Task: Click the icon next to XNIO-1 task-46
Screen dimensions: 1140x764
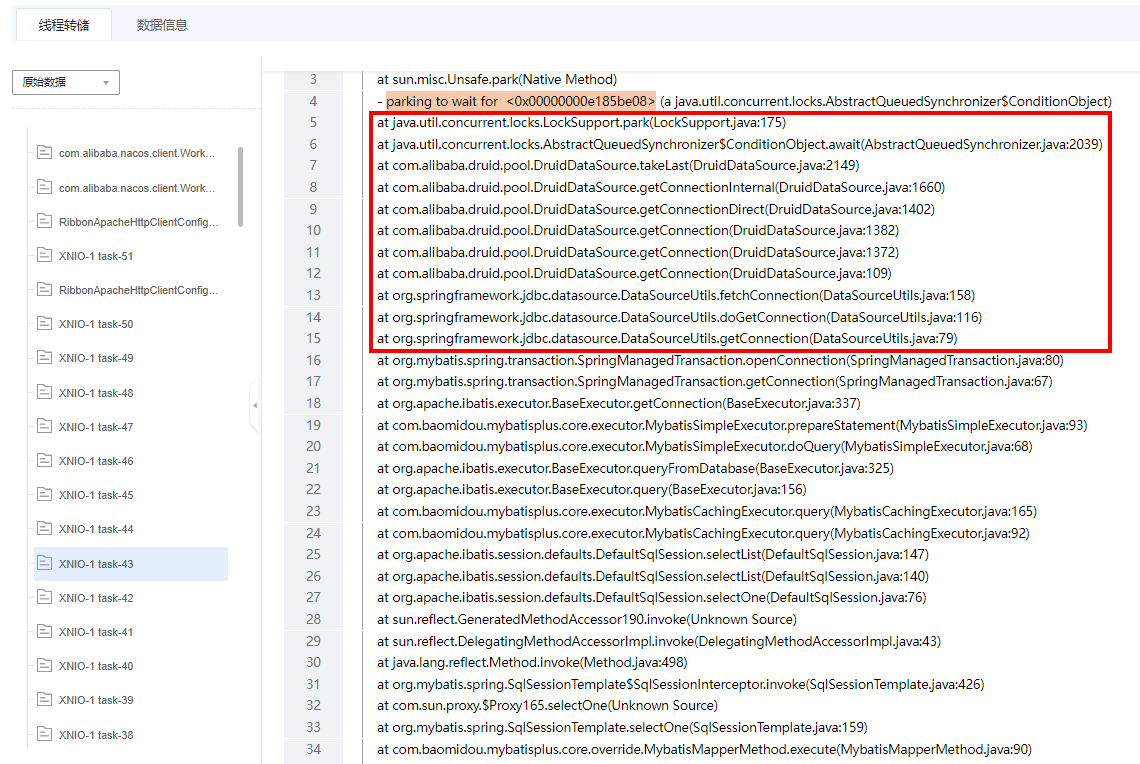Action: [x=44, y=460]
